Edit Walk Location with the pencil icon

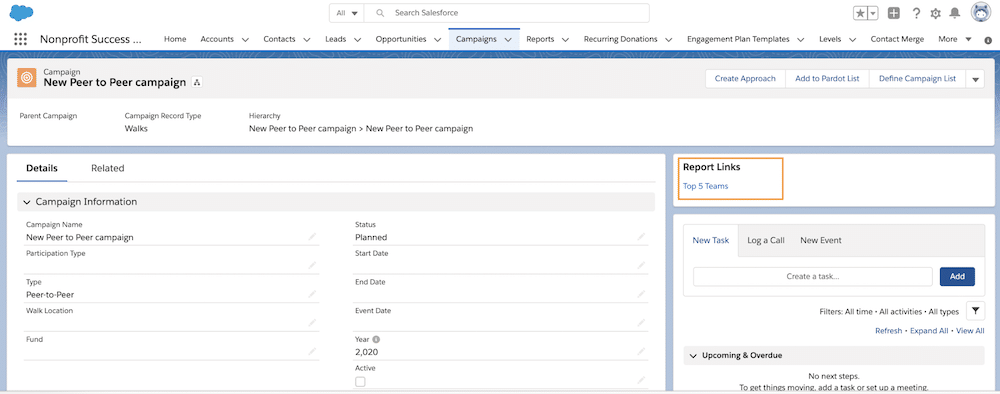(312, 323)
